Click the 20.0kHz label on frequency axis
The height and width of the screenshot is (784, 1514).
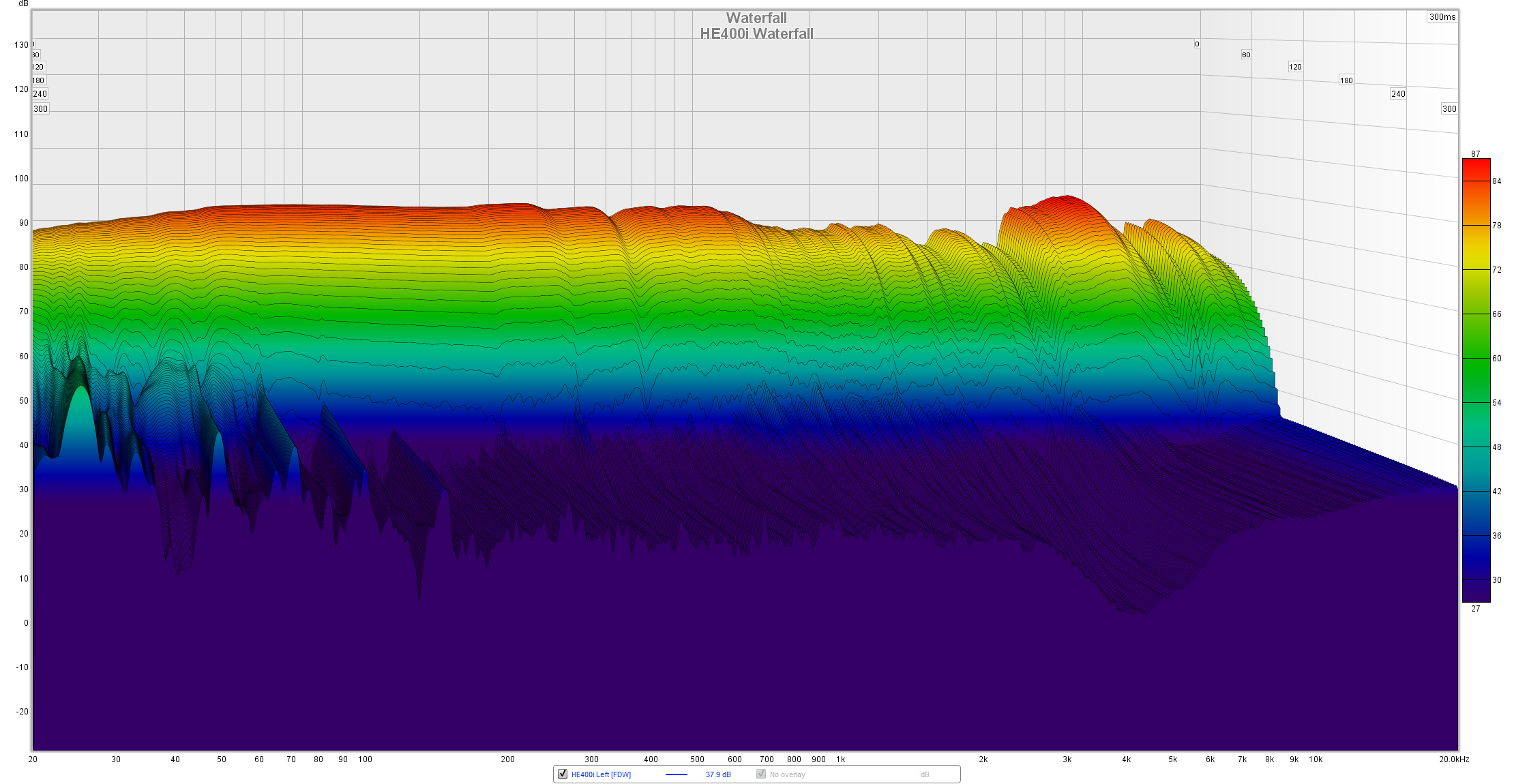pyautogui.click(x=1454, y=759)
